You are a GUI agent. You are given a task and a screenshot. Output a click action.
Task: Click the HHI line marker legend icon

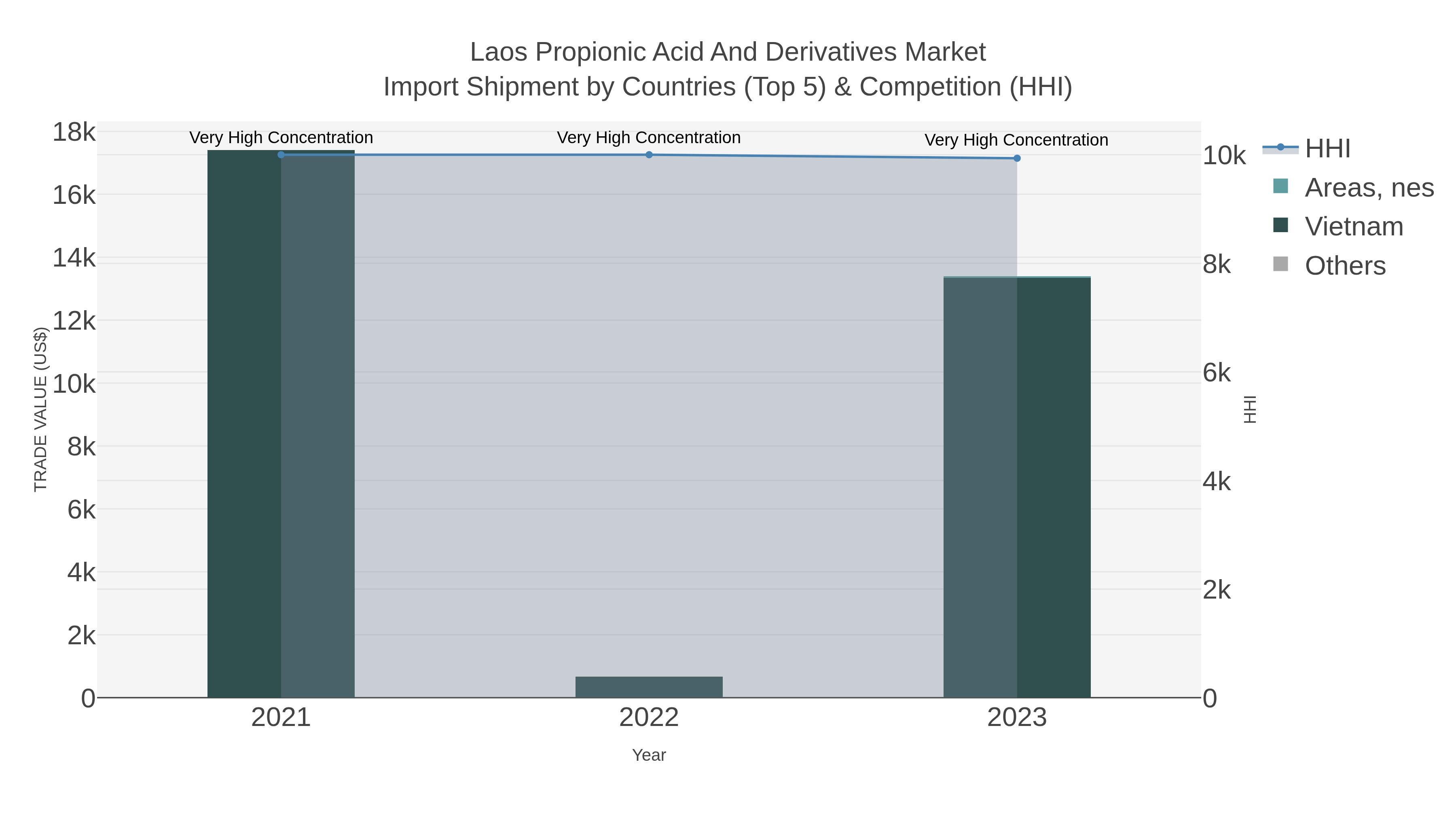pyautogui.click(x=1280, y=148)
